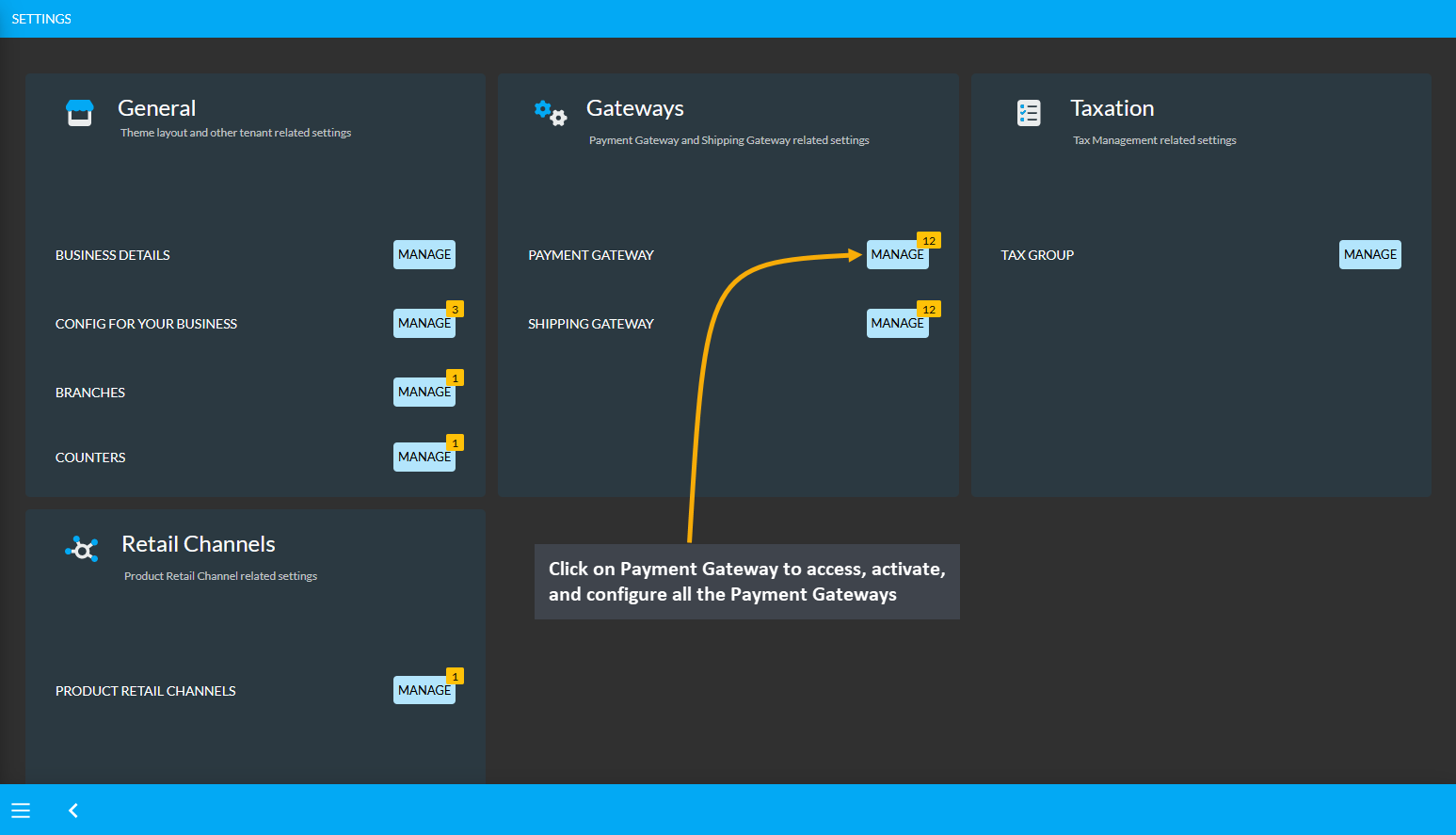Click the Taxation card heading
Screen dimensions: 1456x835
(1112, 108)
